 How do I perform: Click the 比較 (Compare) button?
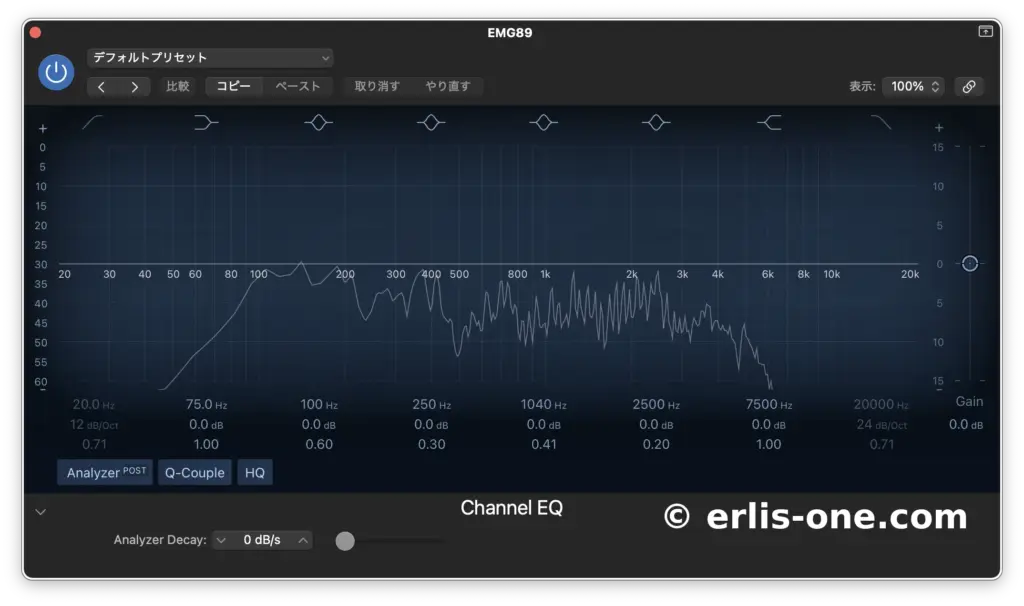tap(178, 86)
